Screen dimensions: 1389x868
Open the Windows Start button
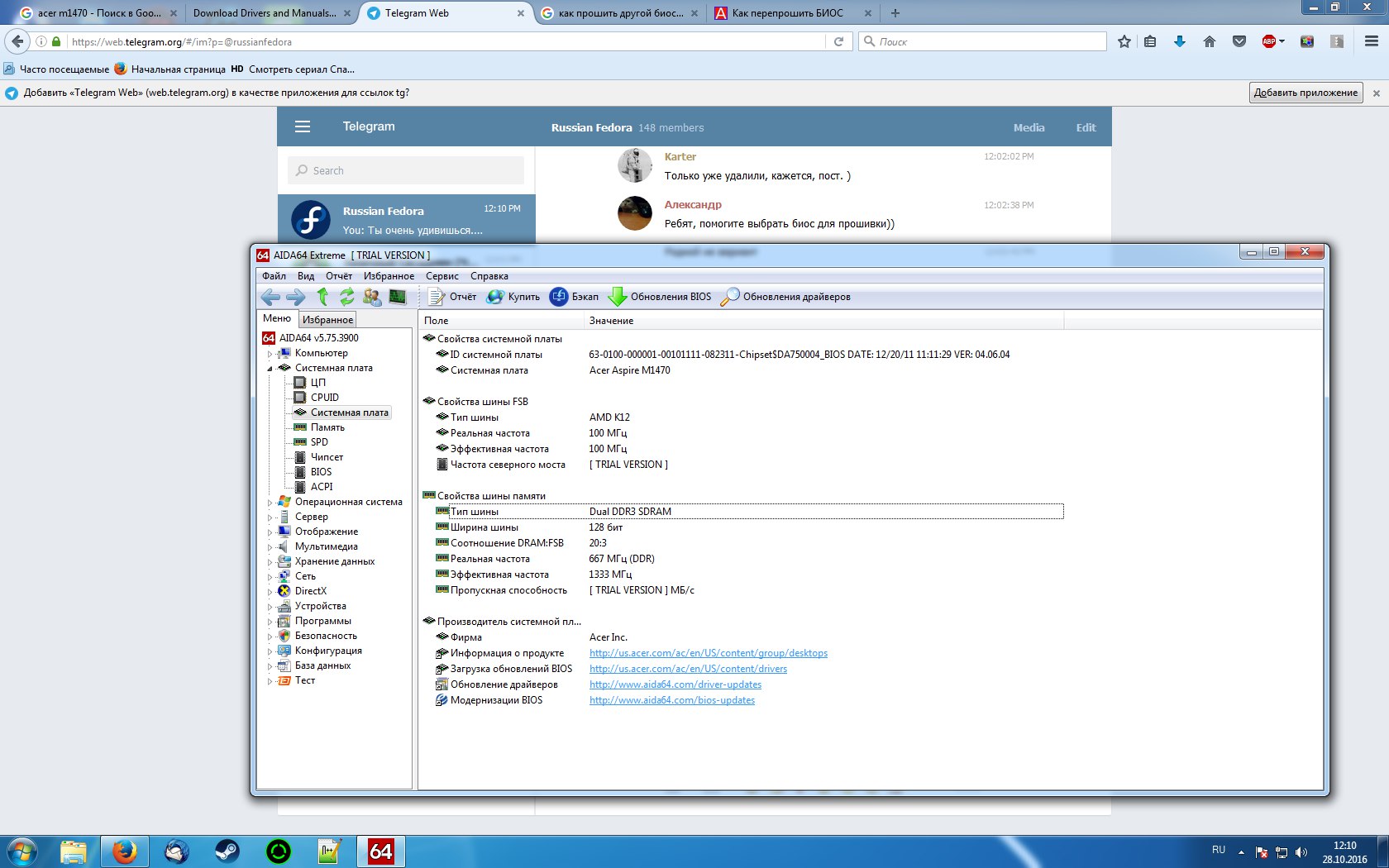[22, 851]
